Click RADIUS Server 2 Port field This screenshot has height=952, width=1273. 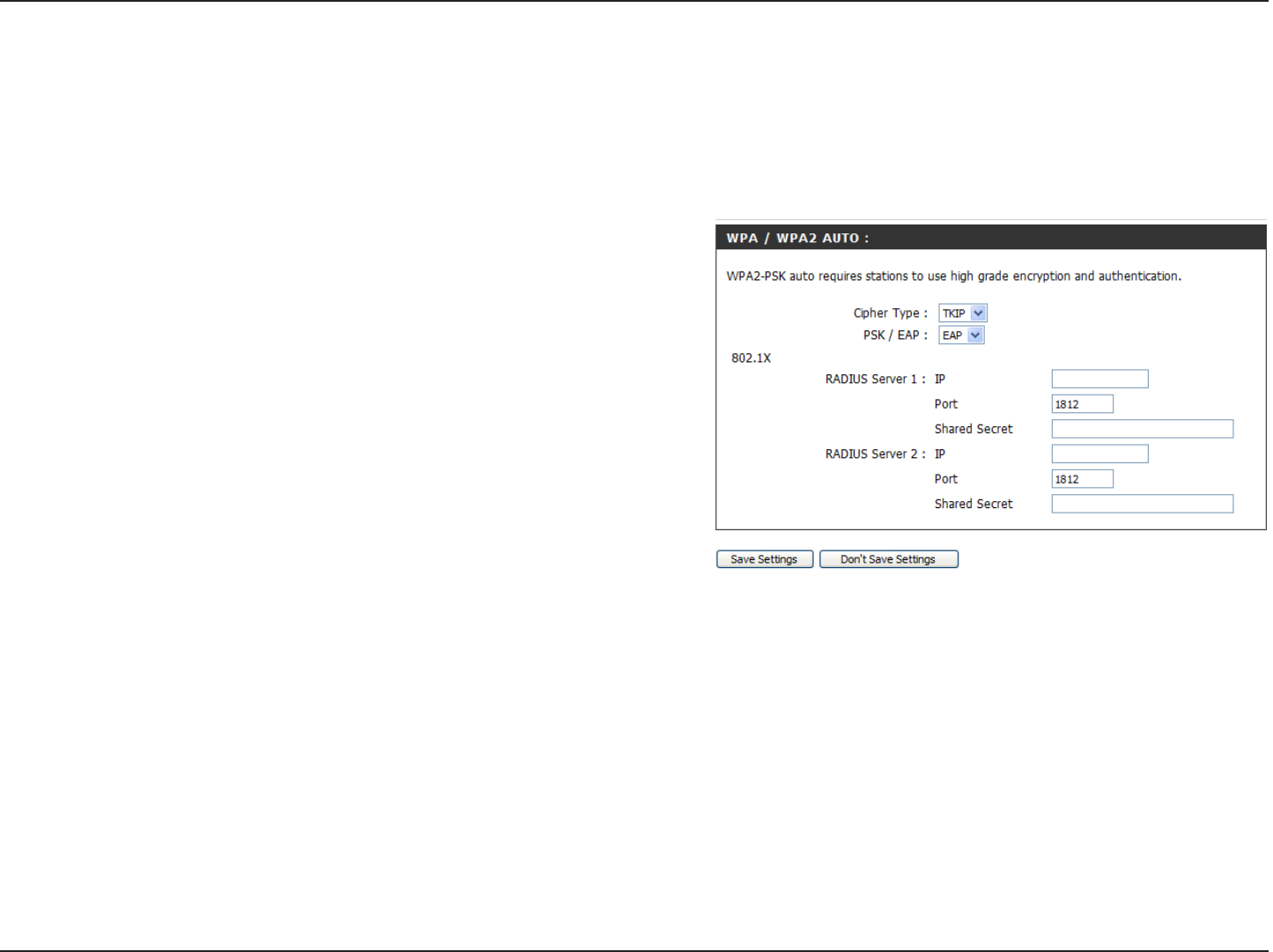click(x=1083, y=479)
